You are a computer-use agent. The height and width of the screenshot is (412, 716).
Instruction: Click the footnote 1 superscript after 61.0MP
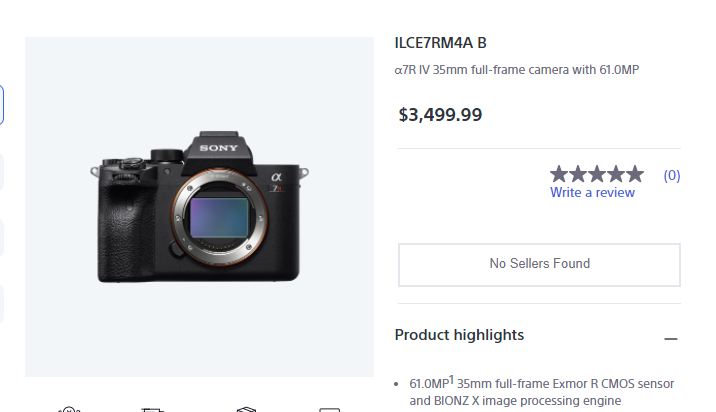point(451,378)
